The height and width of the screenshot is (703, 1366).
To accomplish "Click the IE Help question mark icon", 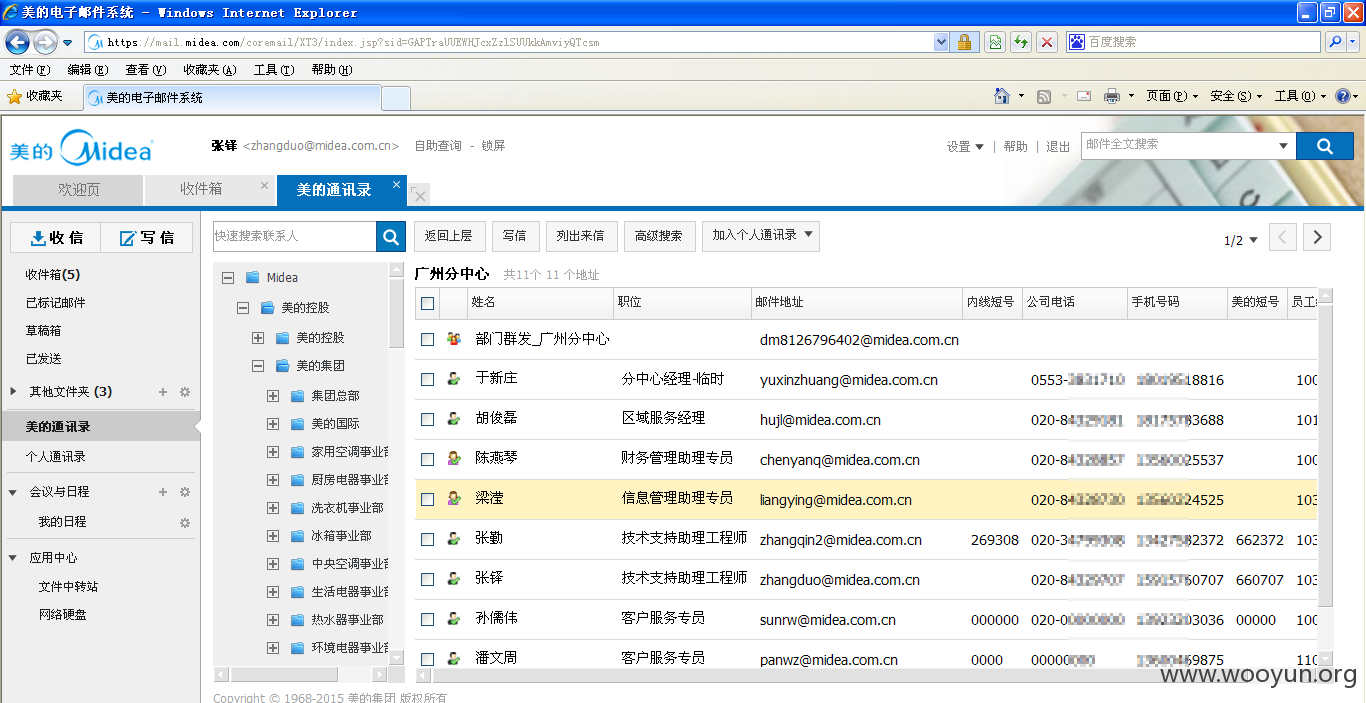I will (x=1342, y=96).
